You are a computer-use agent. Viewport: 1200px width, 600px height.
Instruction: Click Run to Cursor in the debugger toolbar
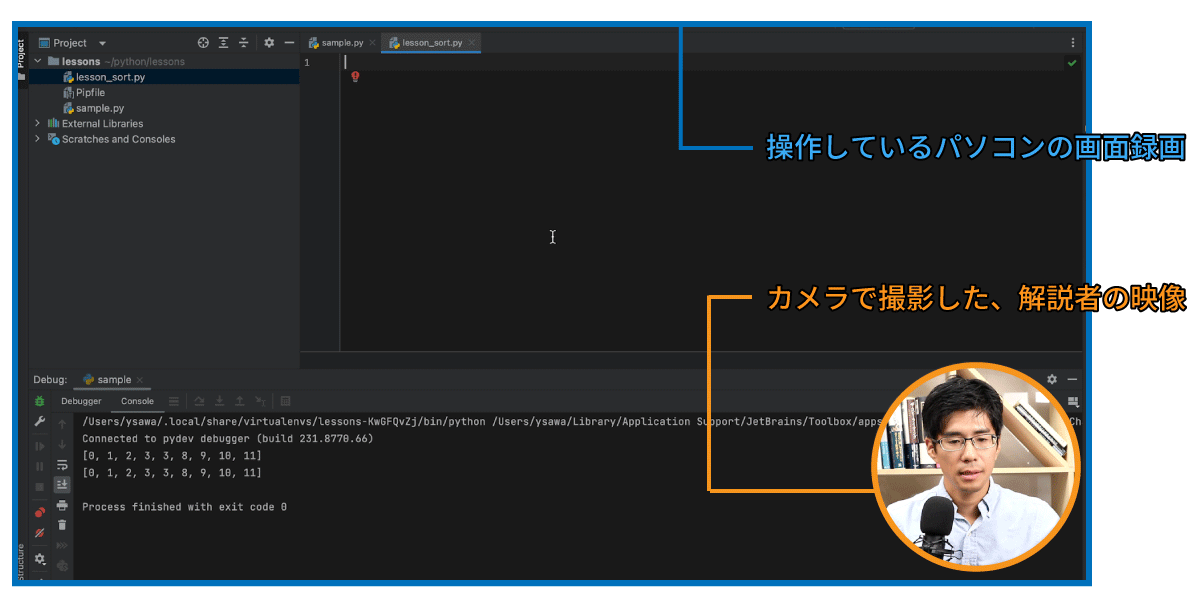coord(260,401)
